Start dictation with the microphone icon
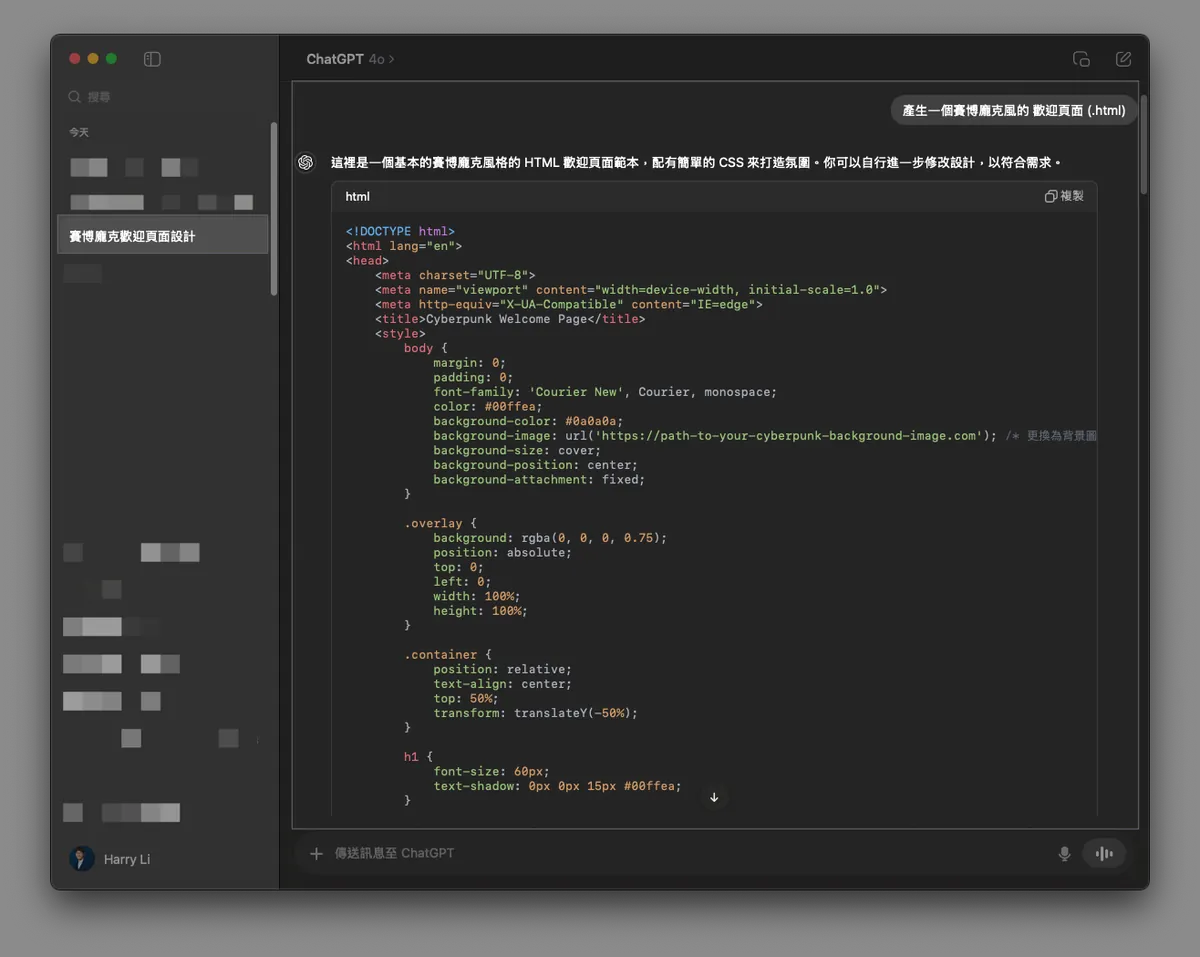1200x957 pixels. click(1064, 853)
